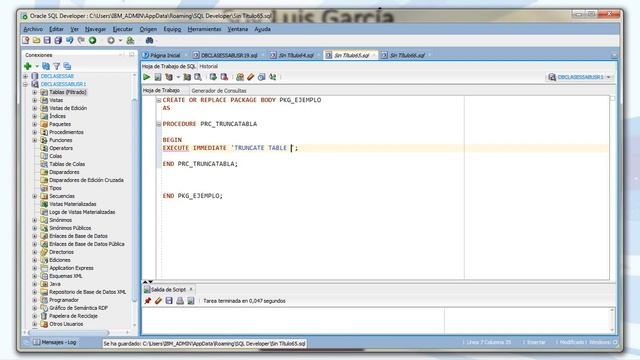Click the Explain Plan icon
Screen dimensions: 640x360
coord(169,77)
